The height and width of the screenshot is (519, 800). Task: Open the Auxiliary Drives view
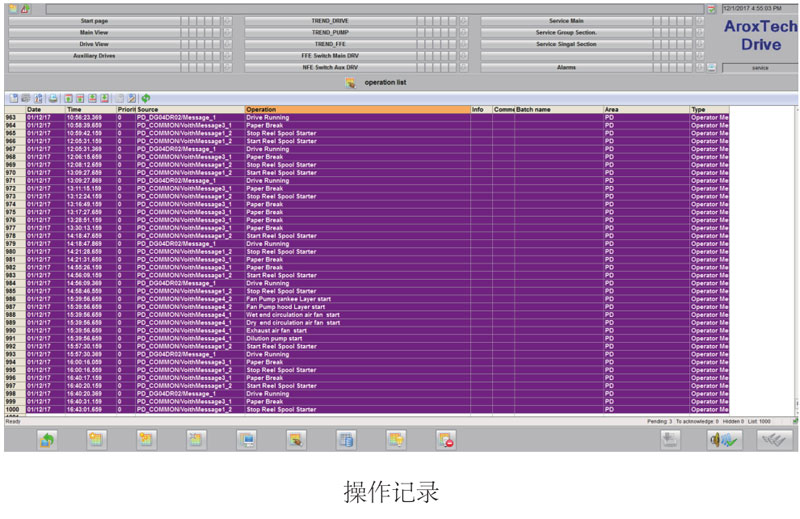pyautogui.click(x=94, y=56)
